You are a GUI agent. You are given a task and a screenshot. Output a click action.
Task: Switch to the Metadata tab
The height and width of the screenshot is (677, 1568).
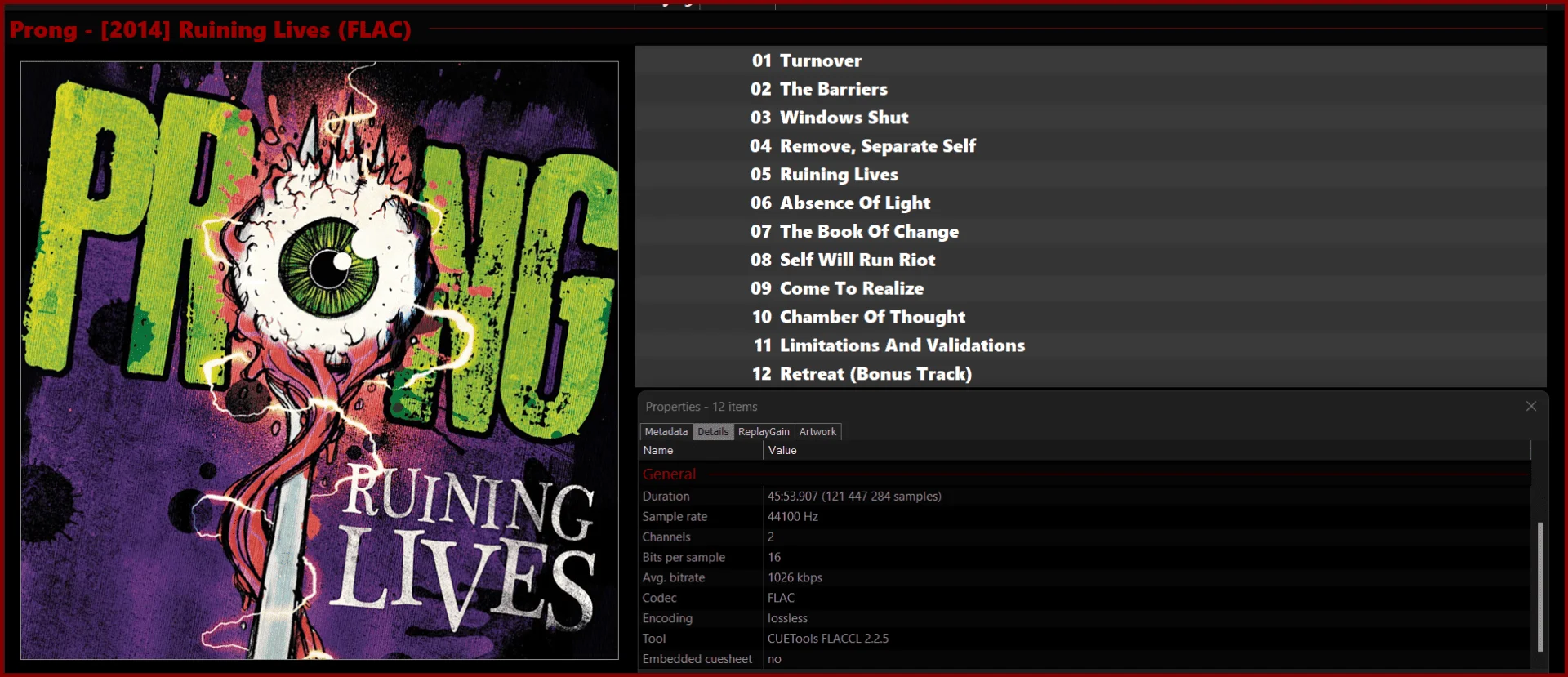[666, 431]
